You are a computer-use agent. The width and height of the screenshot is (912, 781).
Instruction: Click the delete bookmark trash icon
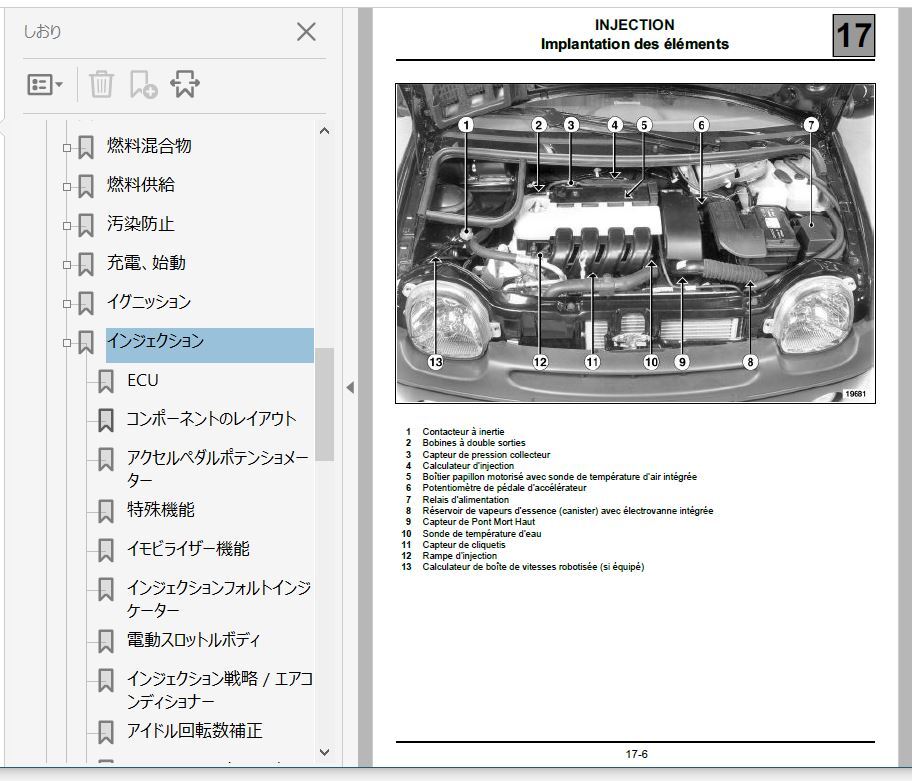[101, 84]
